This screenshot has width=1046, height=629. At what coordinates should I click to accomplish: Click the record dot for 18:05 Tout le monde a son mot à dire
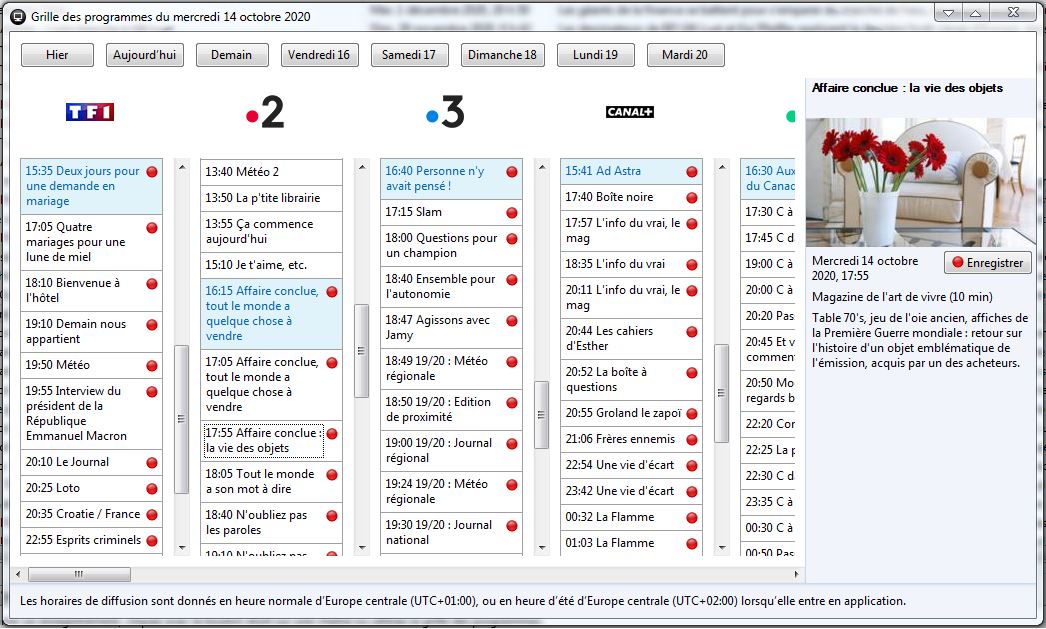[332, 474]
